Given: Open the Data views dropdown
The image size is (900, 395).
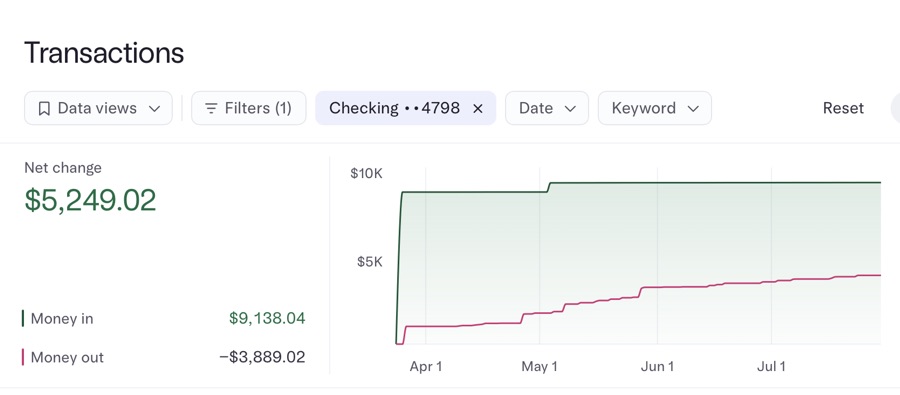Looking at the screenshot, I should tap(98, 108).
